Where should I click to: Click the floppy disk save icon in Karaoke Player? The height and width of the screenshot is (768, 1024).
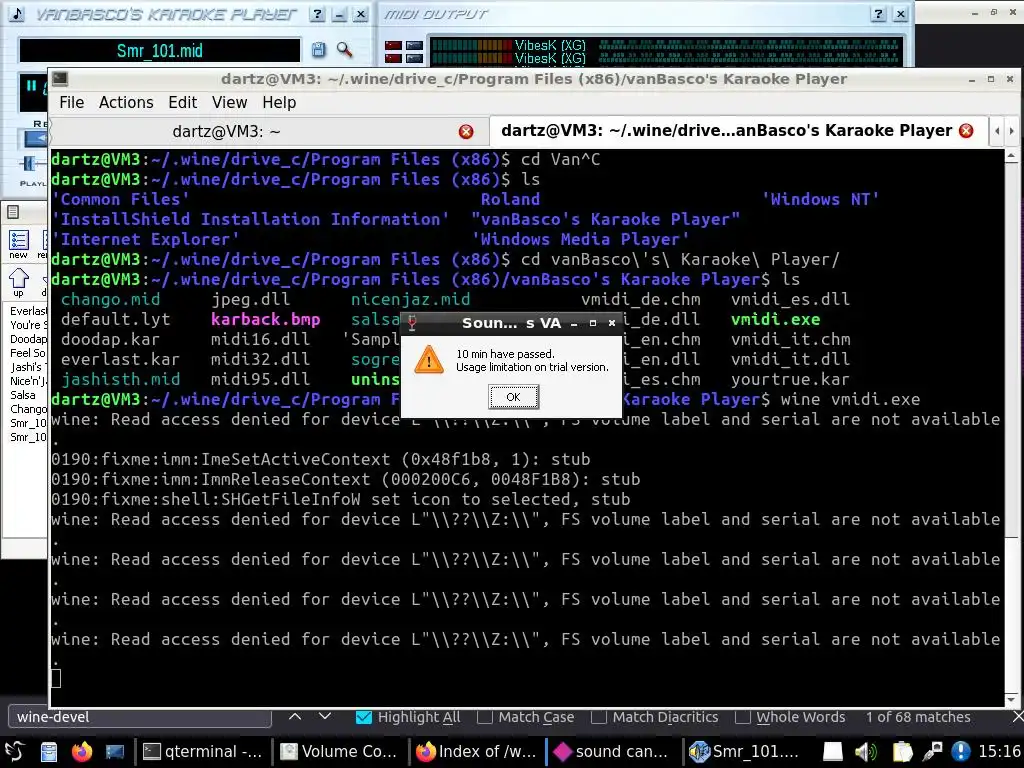pyautogui.click(x=318, y=50)
